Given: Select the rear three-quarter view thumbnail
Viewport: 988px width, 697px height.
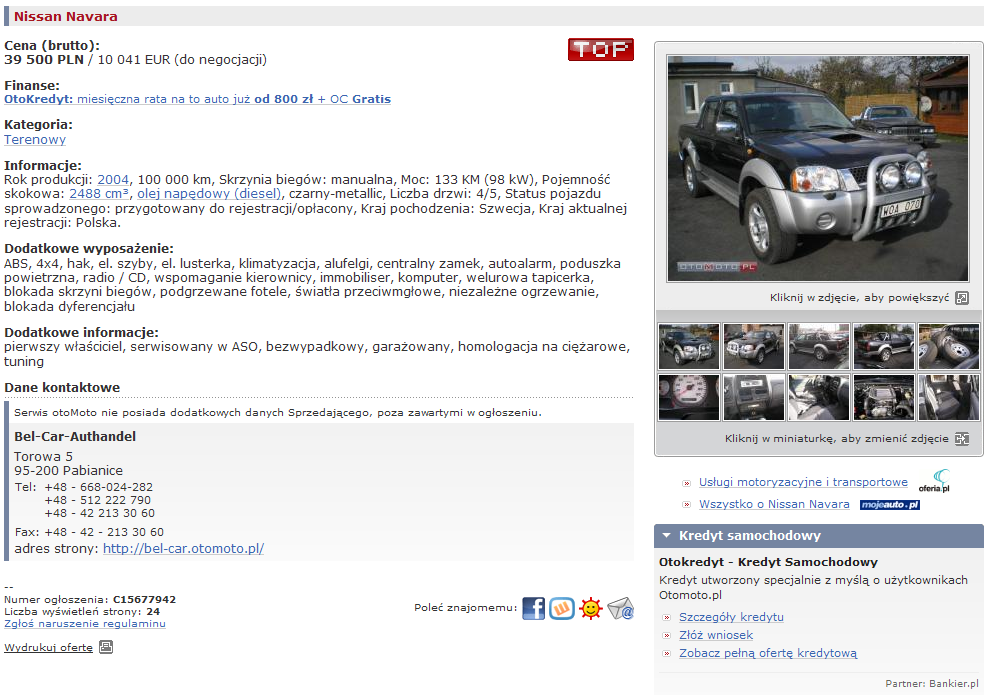Looking at the screenshot, I should [x=883, y=346].
